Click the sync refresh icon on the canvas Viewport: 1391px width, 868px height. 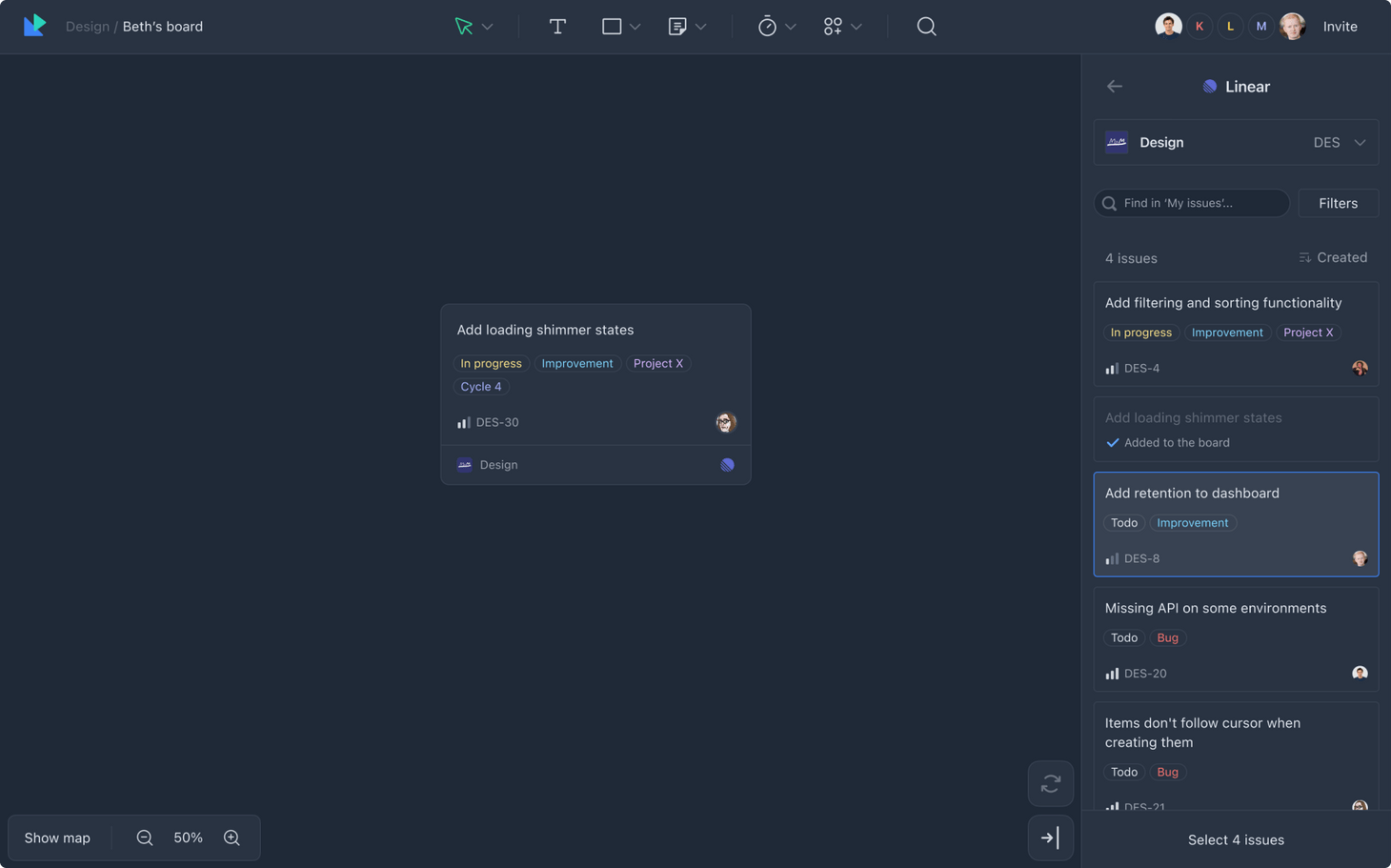[1050, 782]
